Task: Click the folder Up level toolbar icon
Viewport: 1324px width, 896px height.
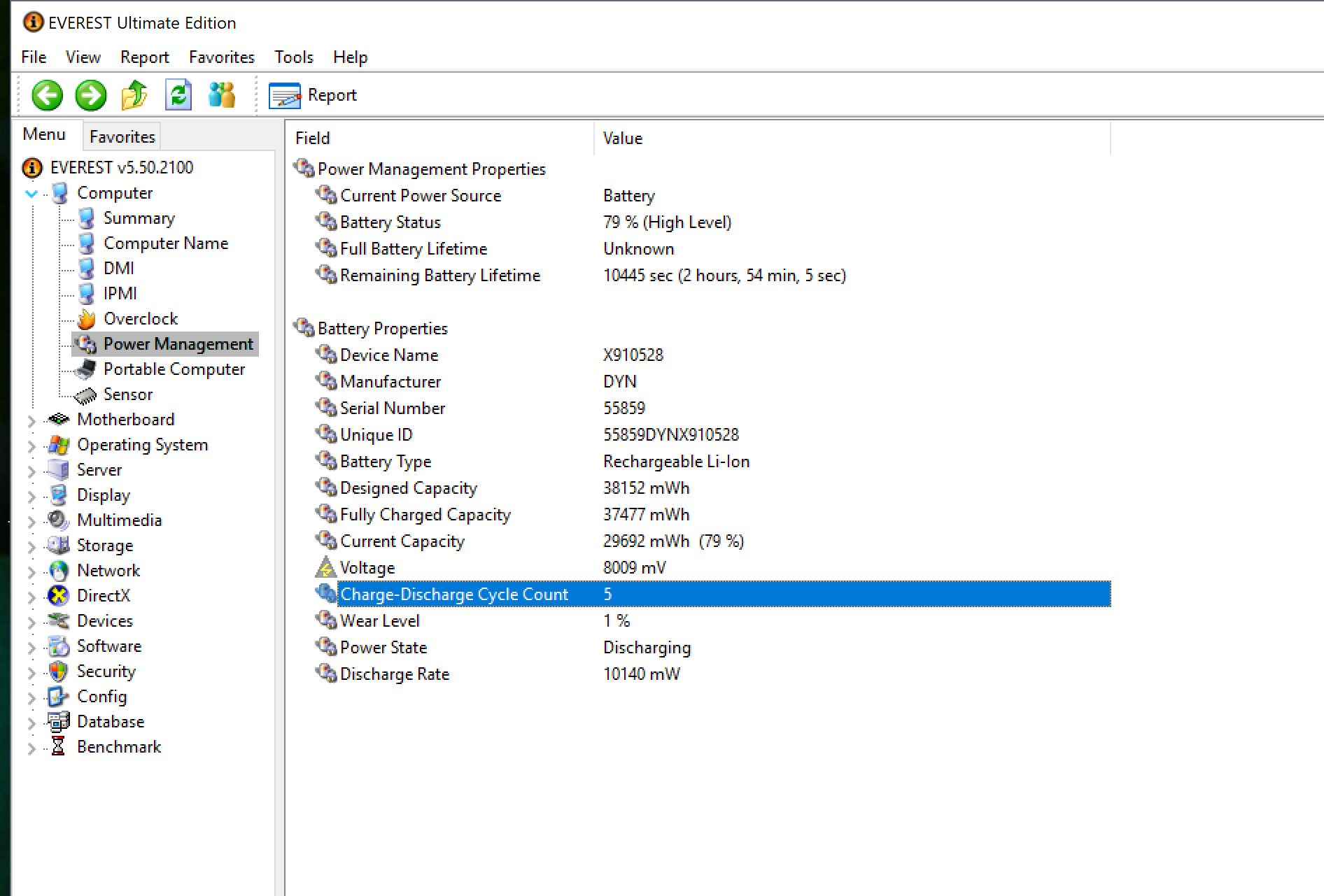Action: click(134, 95)
